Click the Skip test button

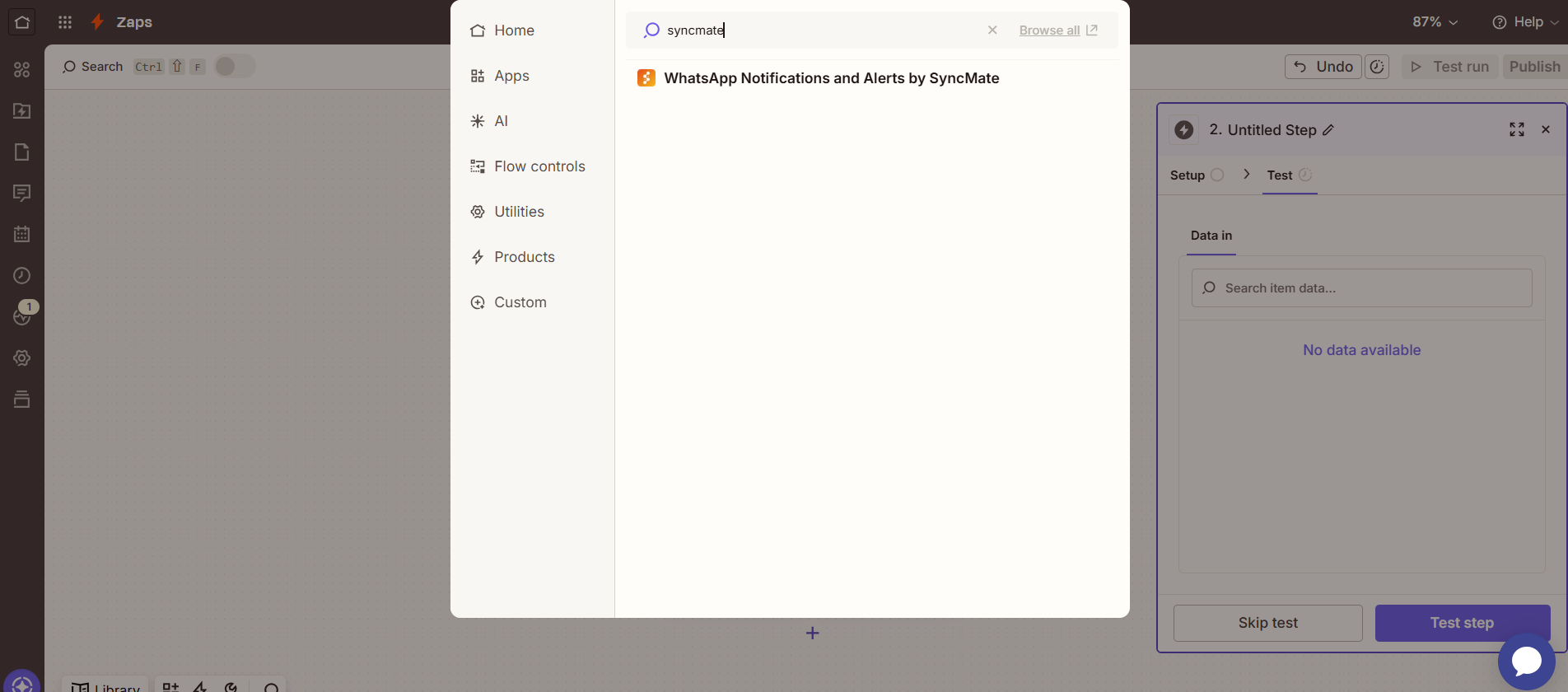1267,623
